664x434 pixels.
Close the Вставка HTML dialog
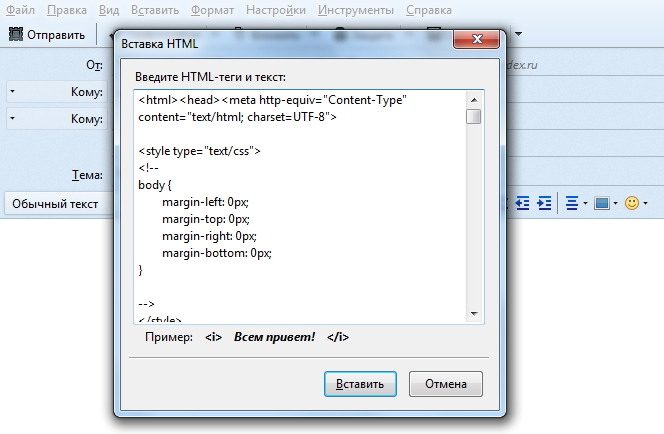pyautogui.click(x=477, y=41)
